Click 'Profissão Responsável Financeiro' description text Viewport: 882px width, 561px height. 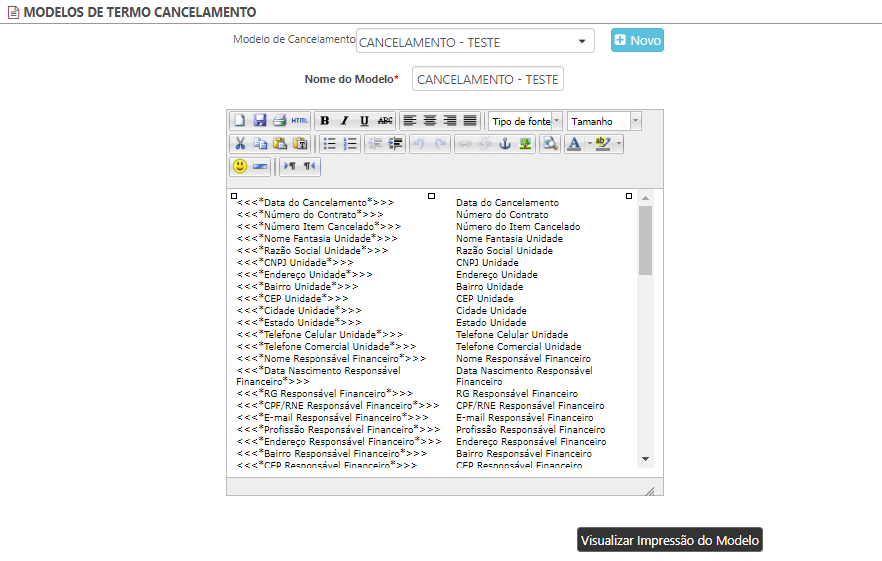pos(530,429)
